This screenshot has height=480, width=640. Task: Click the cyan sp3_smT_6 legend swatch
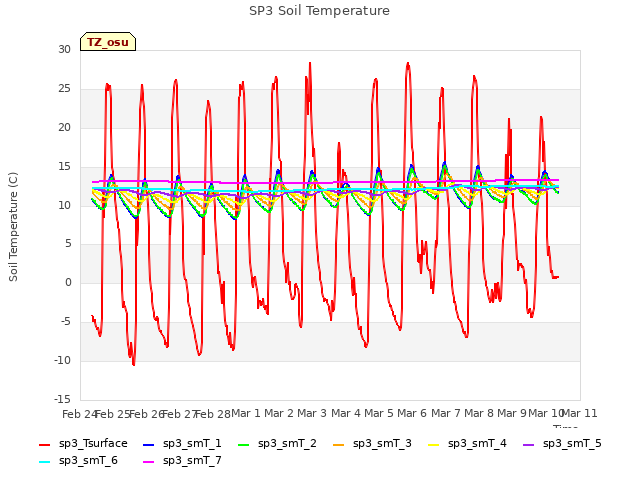point(44,462)
